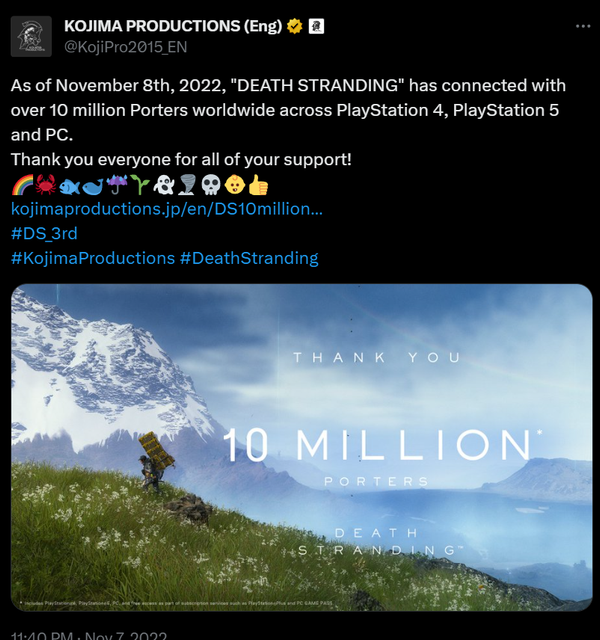Viewport: 600px width, 640px height.
Task: Open the kojimaproductions.jp/en/DS10million link
Action: tap(167, 209)
